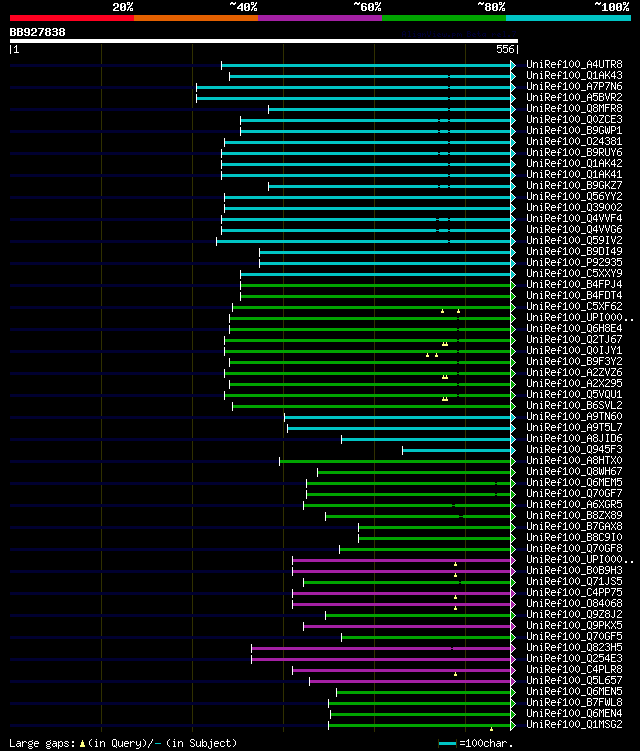Viewport: 640px width, 751px height.
Task: Select the UniRef100_Q56YY2 hit
Action: [574, 196]
